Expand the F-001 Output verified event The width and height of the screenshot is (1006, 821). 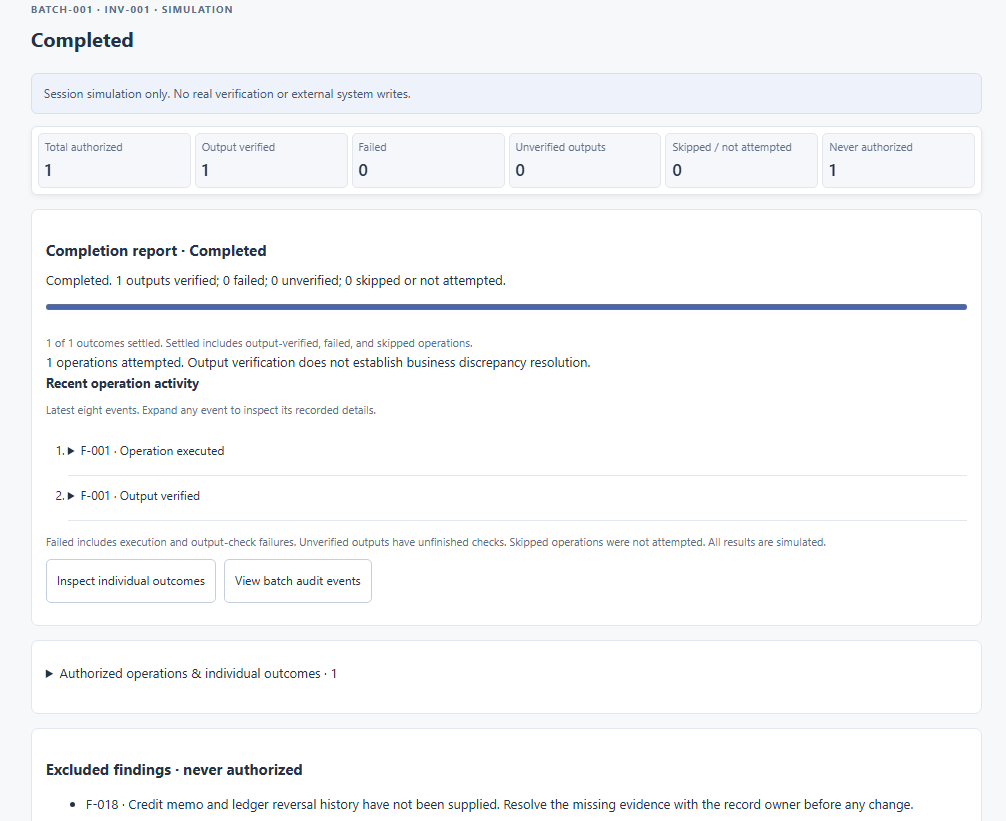133,496
